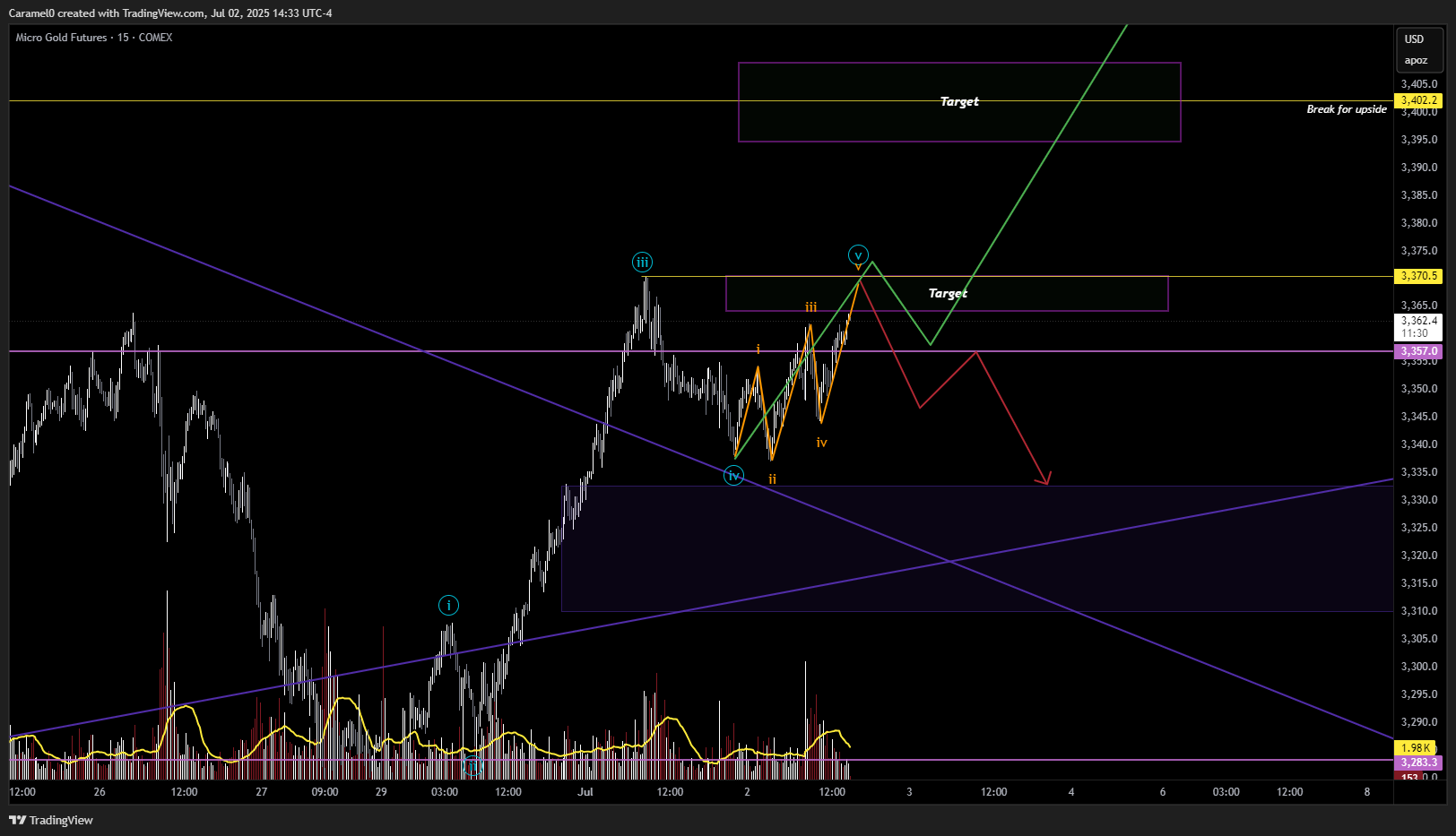
Task: Click the '6' date on time axis
Action: (x=1163, y=792)
